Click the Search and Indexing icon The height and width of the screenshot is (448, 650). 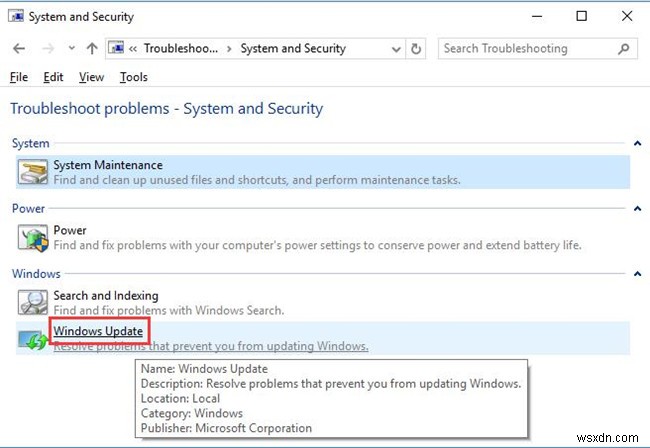click(33, 303)
